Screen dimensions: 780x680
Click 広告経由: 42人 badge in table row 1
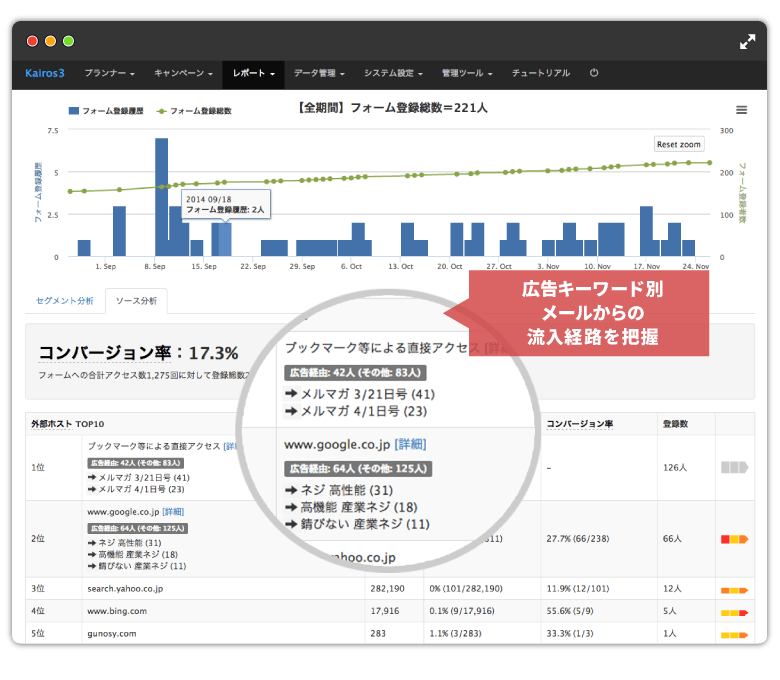(136, 463)
